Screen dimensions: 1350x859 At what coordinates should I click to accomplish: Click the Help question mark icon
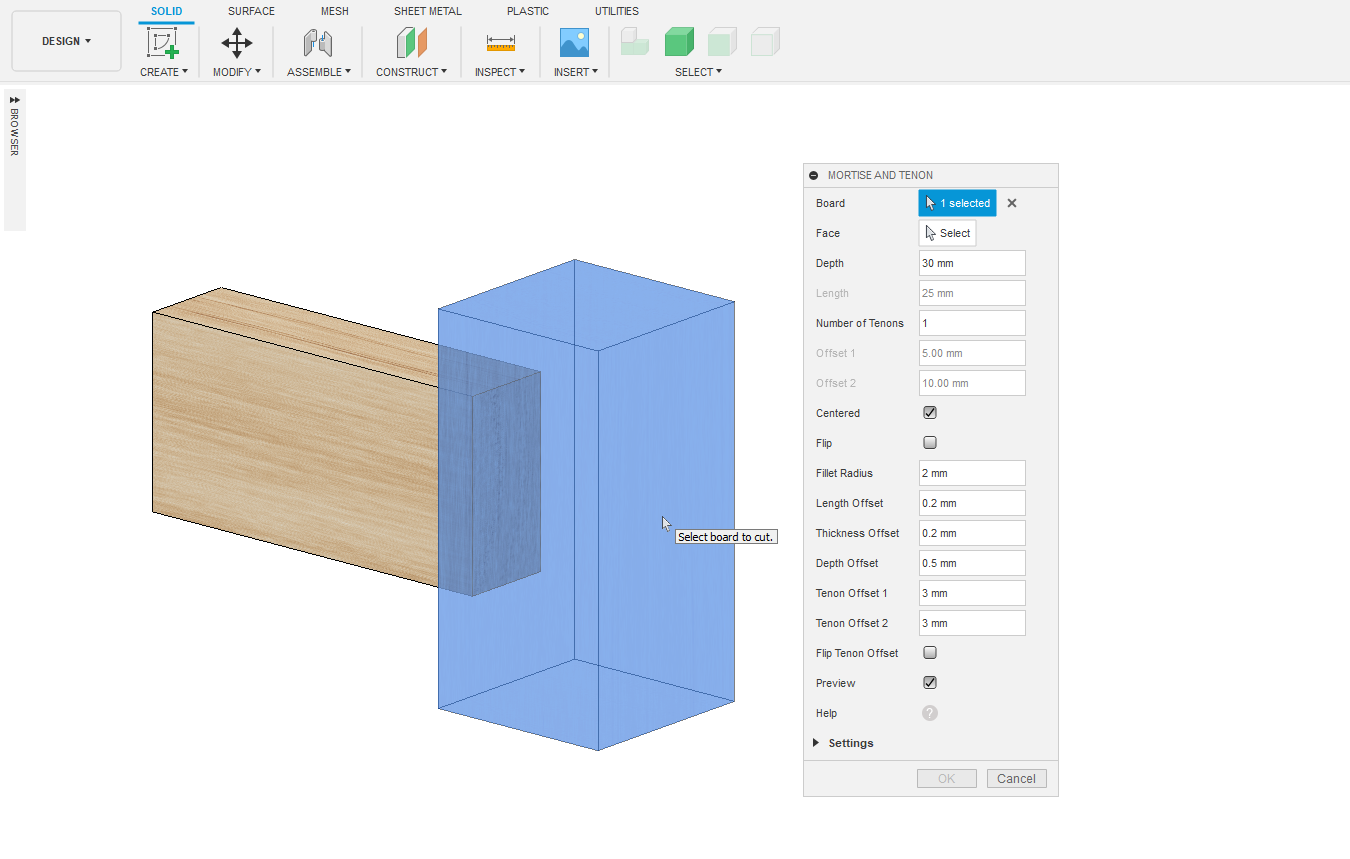pos(930,713)
